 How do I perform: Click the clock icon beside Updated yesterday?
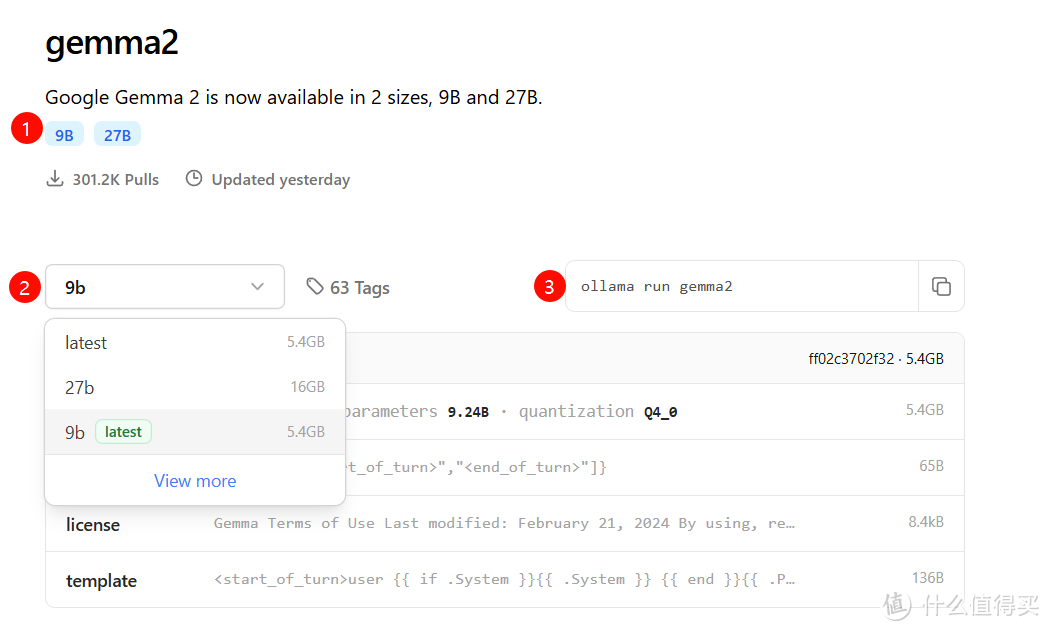(194, 180)
